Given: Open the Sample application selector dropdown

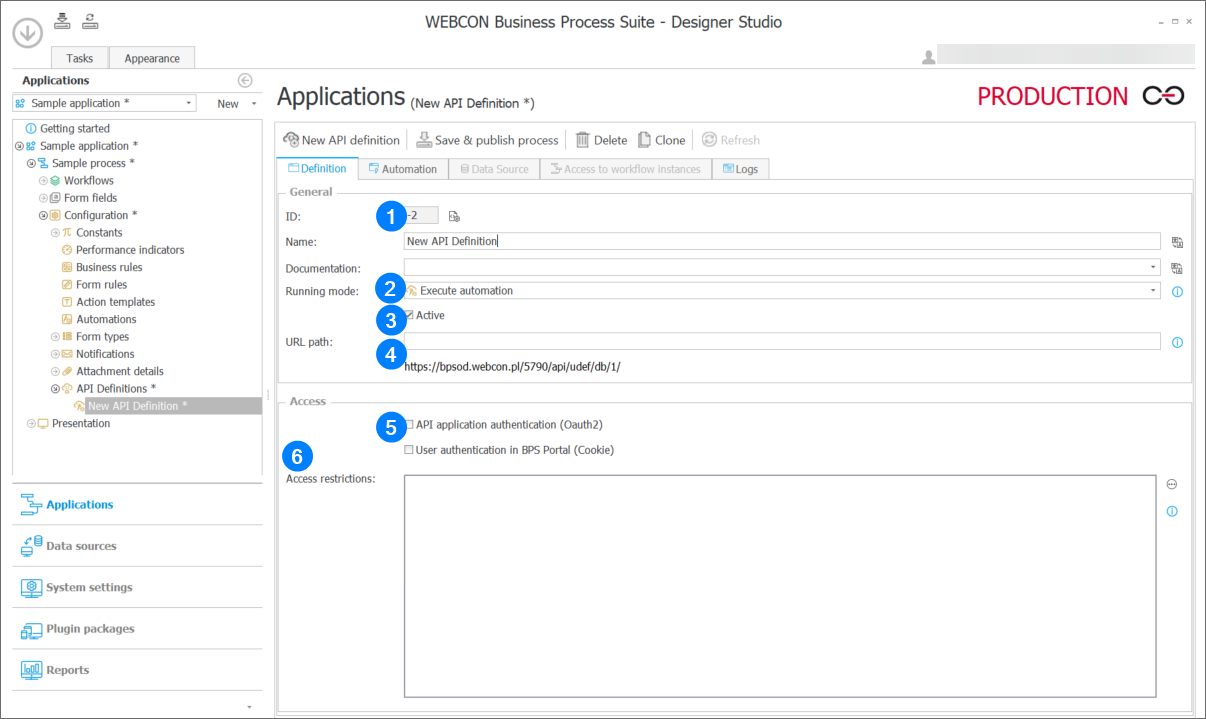Looking at the screenshot, I should [189, 103].
